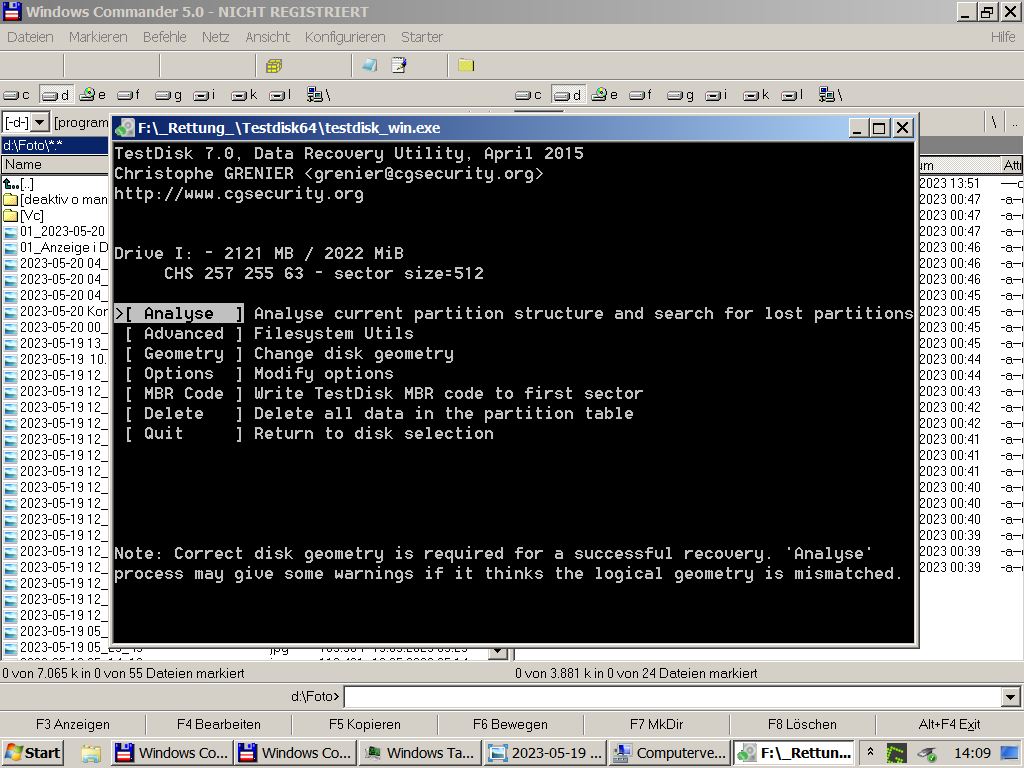Viewport: 1024px width, 768px height.
Task: Open the Befehle menu
Action: (x=165, y=37)
